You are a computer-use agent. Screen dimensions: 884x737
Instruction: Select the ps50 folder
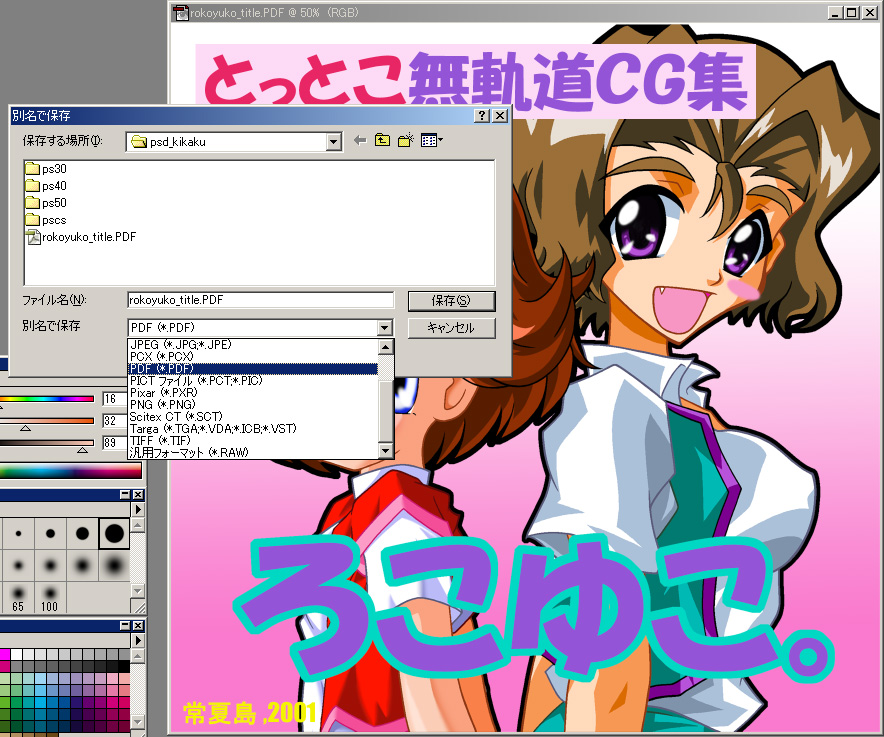coord(46,202)
